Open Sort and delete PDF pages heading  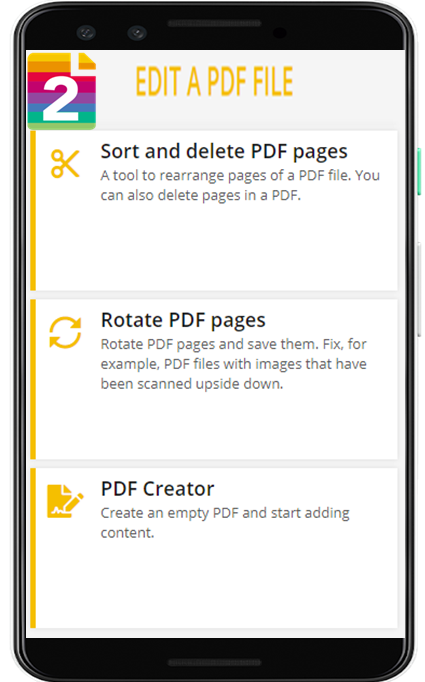click(x=224, y=152)
